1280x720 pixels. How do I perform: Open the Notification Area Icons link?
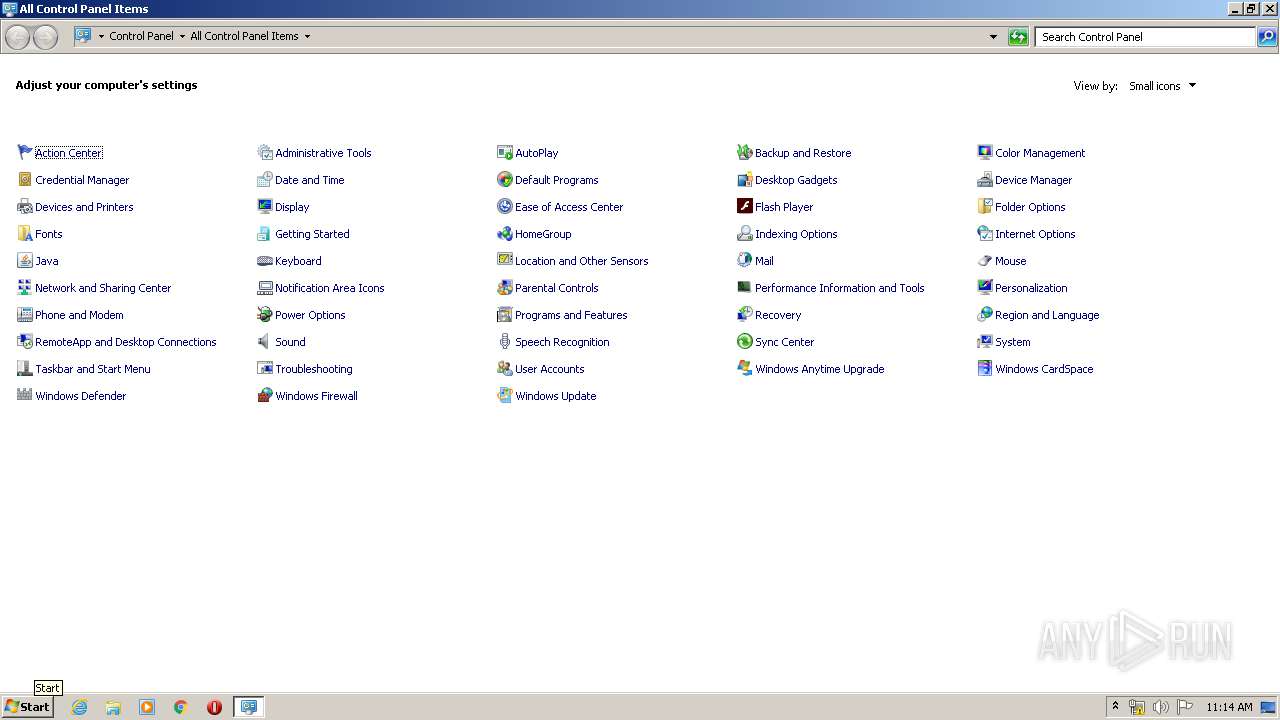tap(329, 288)
